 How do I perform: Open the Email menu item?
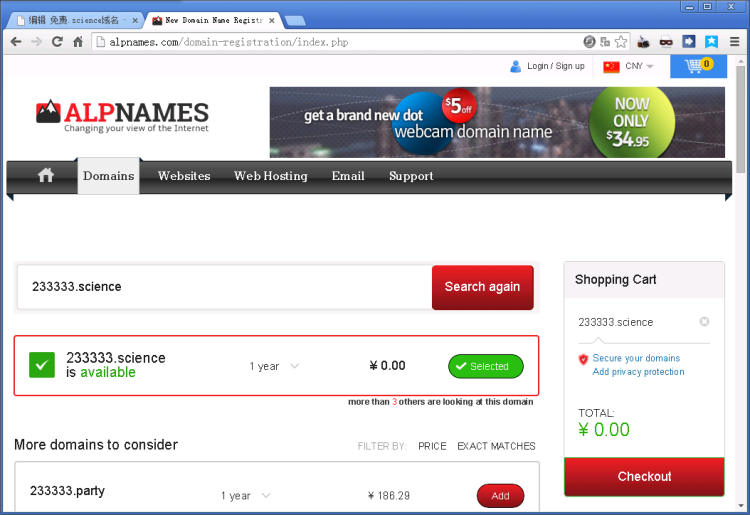click(x=348, y=176)
